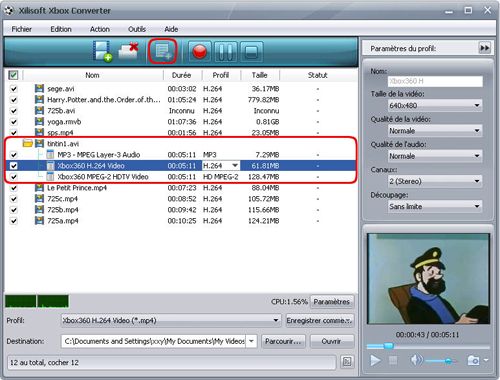Click the Add profile toolbar icon
This screenshot has height=380, width=500.
163,51
